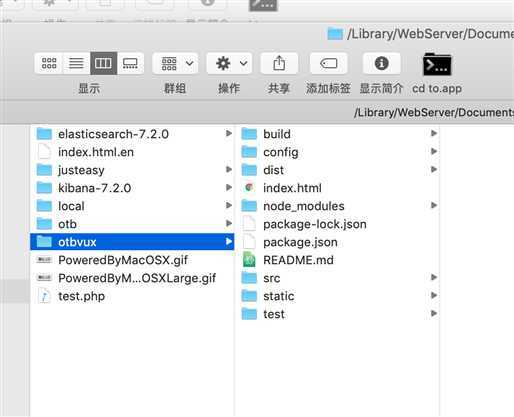
Task: Select the highlighted otbvux folder
Action: [x=132, y=242]
